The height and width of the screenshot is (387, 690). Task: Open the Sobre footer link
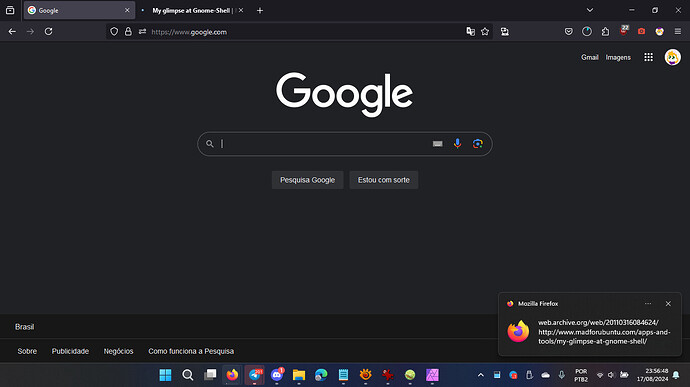click(x=27, y=351)
